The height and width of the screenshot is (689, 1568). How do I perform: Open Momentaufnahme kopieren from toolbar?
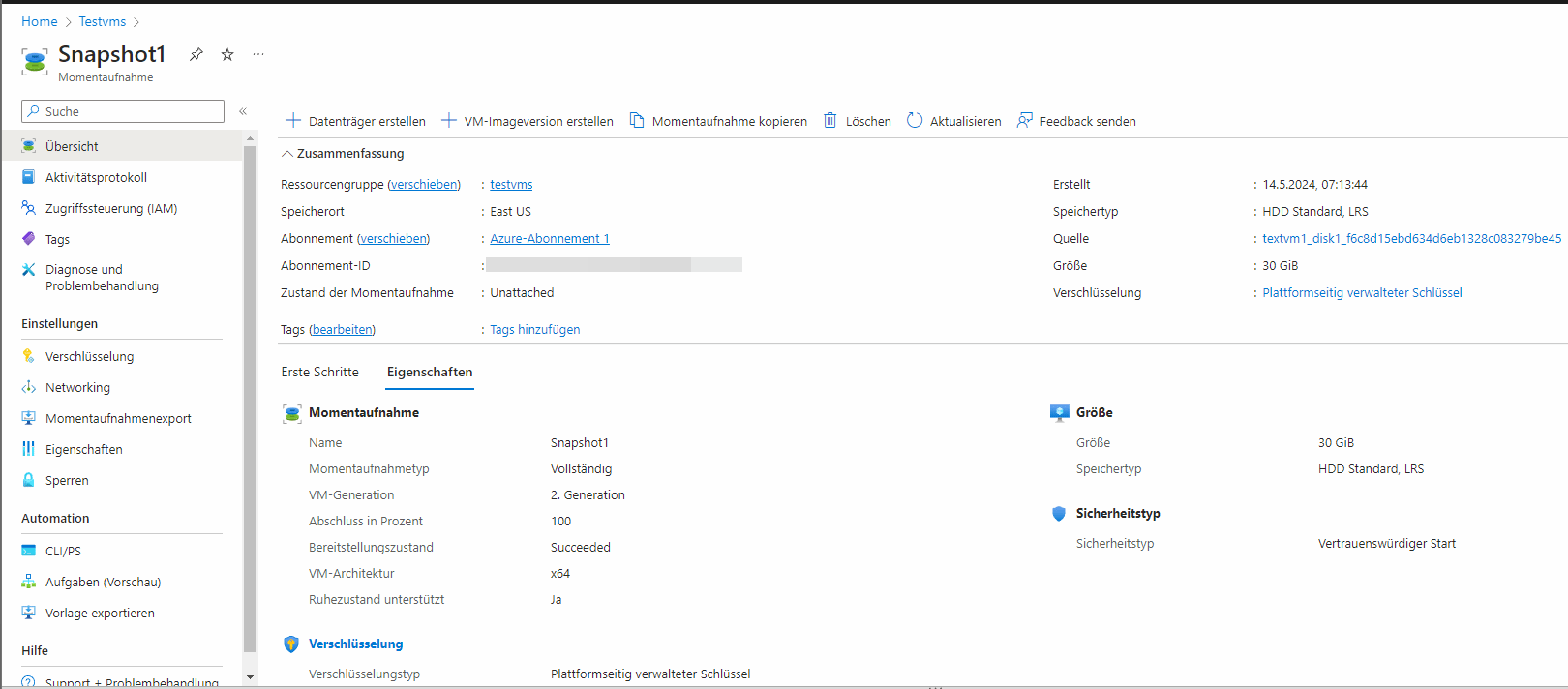click(718, 121)
